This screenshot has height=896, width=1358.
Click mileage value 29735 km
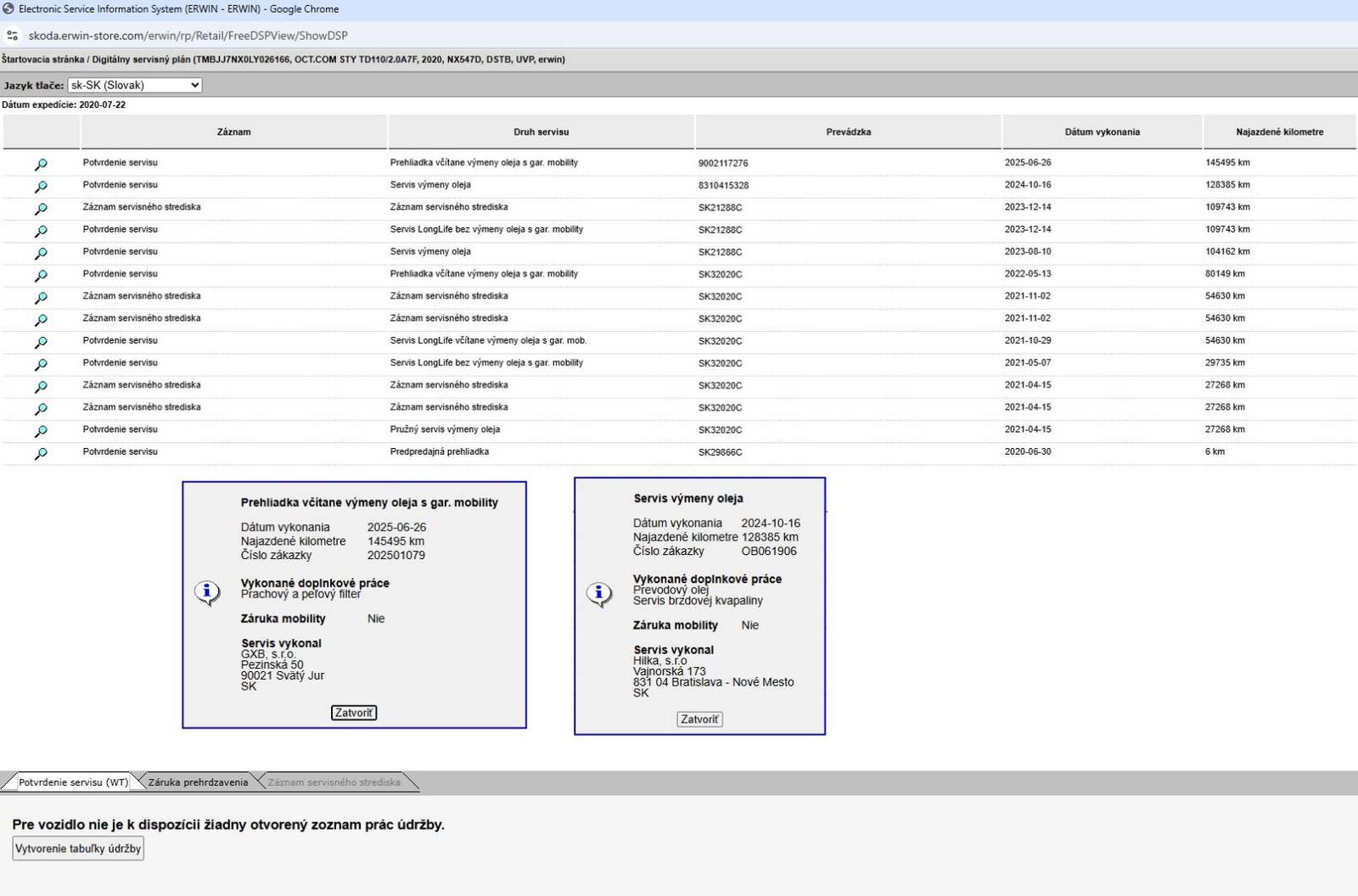pyautogui.click(x=1225, y=362)
